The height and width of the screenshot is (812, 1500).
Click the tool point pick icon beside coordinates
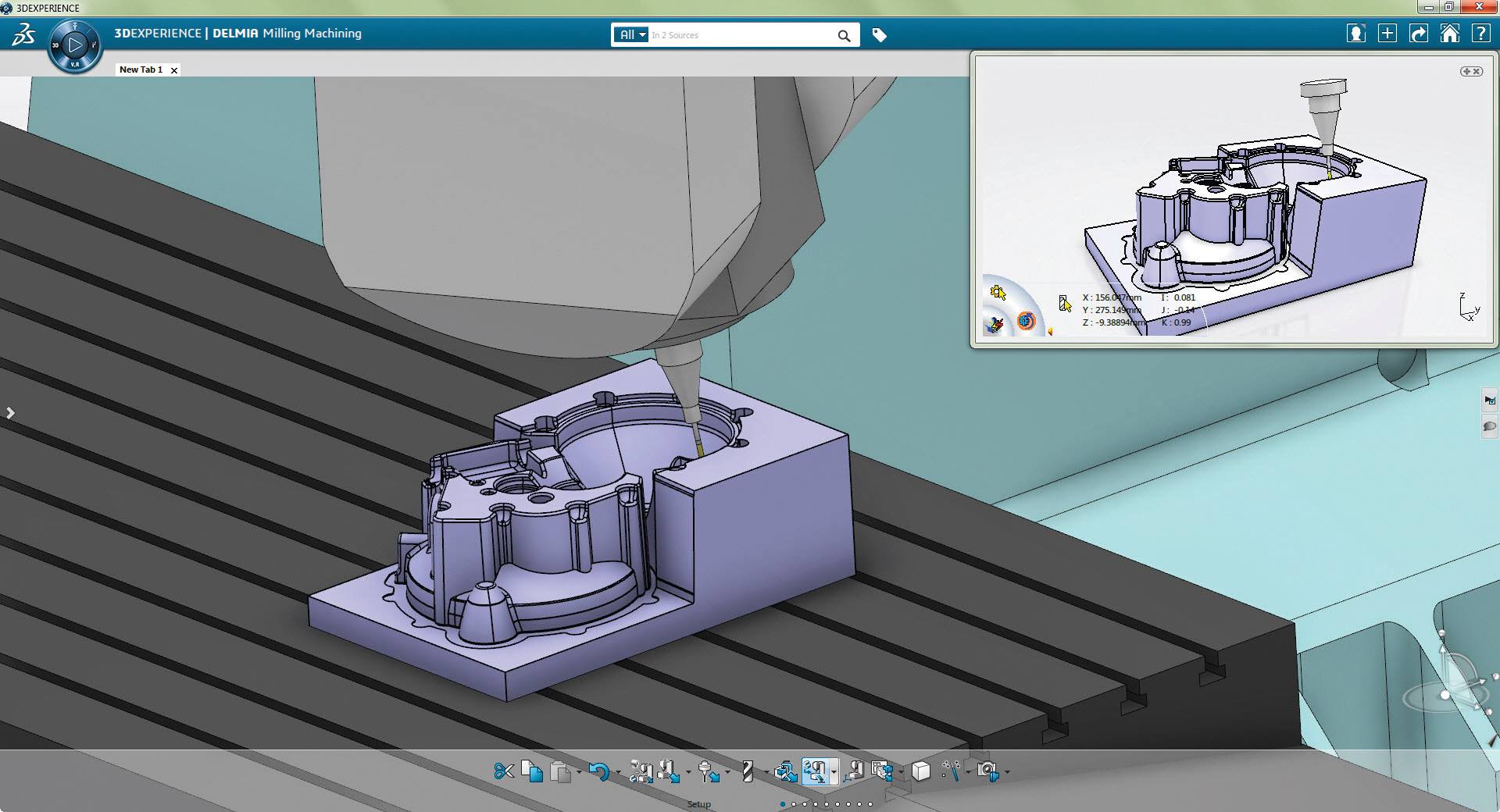1065,304
